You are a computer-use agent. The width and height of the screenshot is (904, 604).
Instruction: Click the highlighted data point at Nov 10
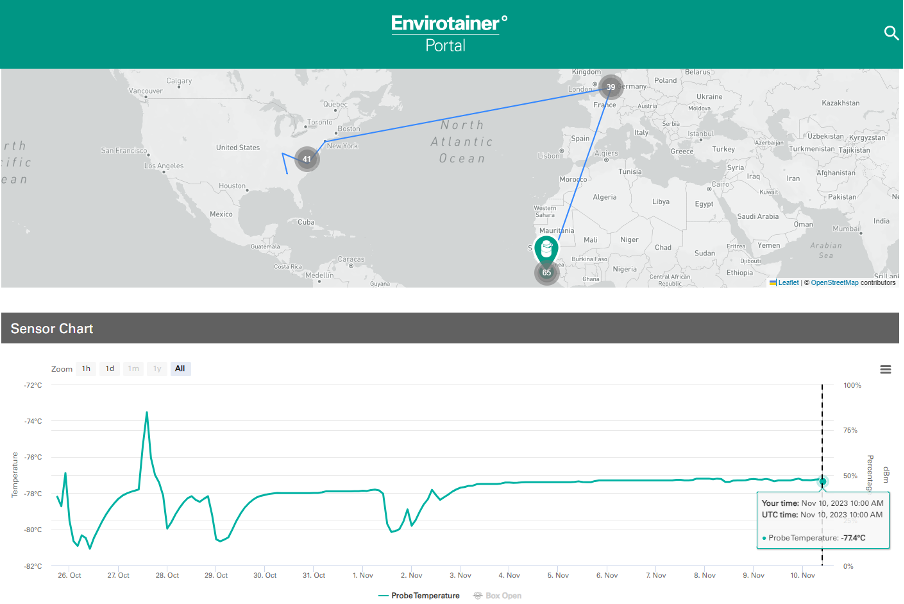[823, 481]
